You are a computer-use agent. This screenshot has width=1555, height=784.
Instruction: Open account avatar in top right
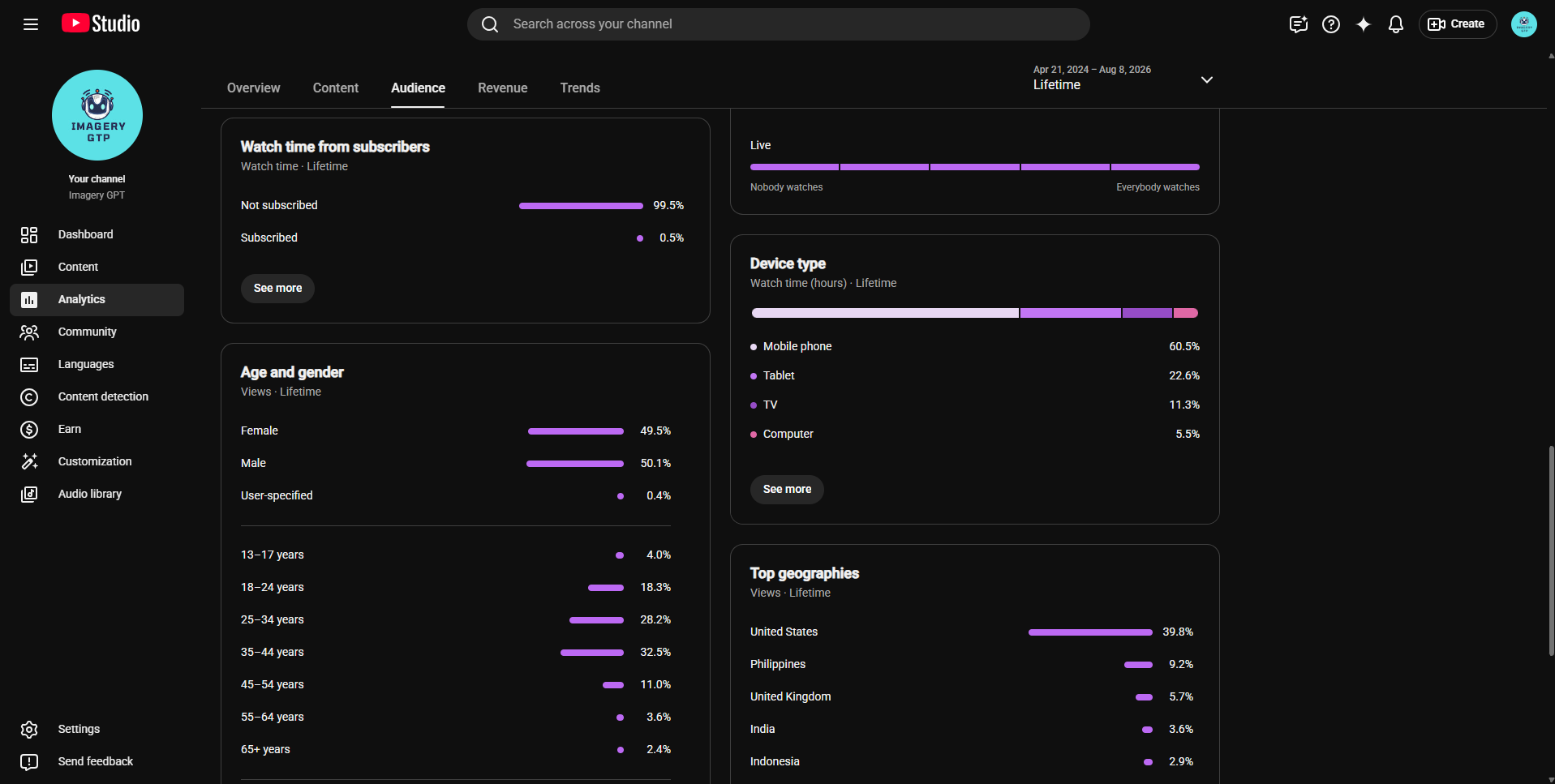coord(1523,24)
